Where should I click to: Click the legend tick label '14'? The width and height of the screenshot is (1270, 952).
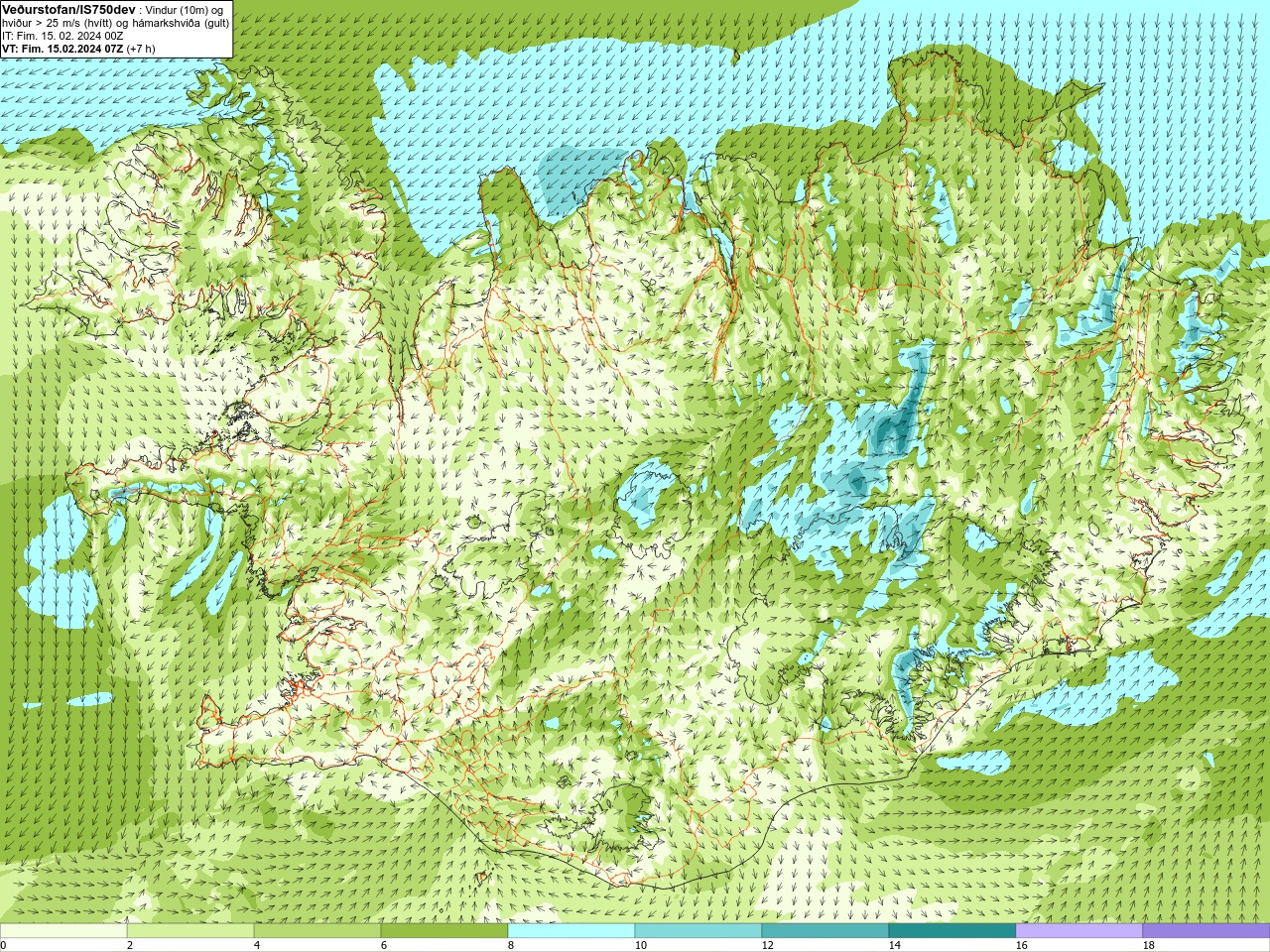pos(893,945)
